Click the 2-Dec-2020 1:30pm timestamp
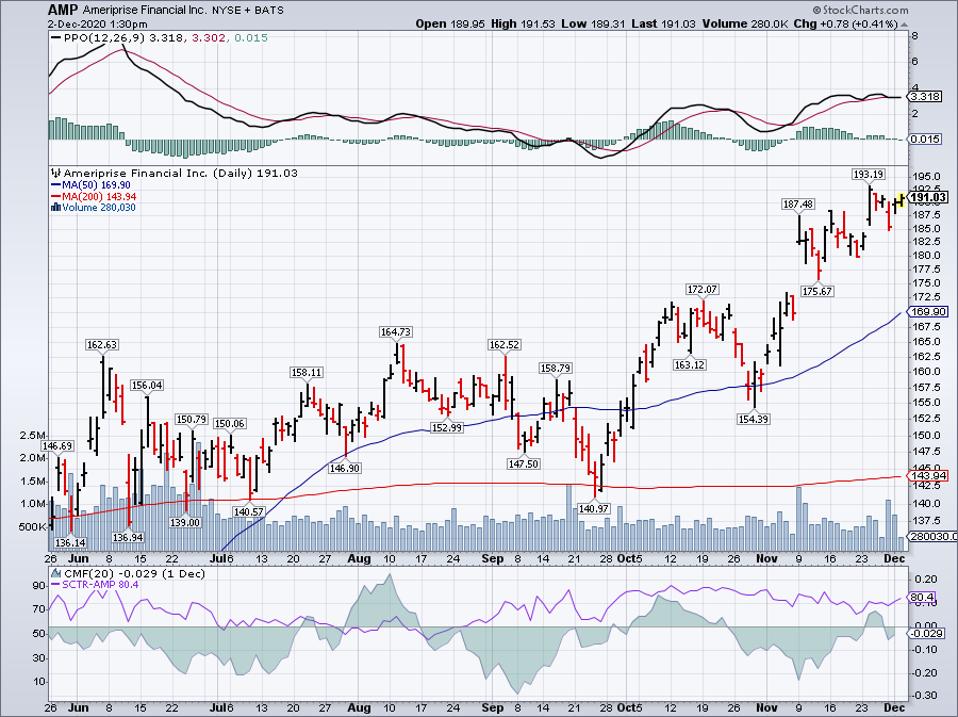This screenshot has width=958, height=717. click(98, 24)
